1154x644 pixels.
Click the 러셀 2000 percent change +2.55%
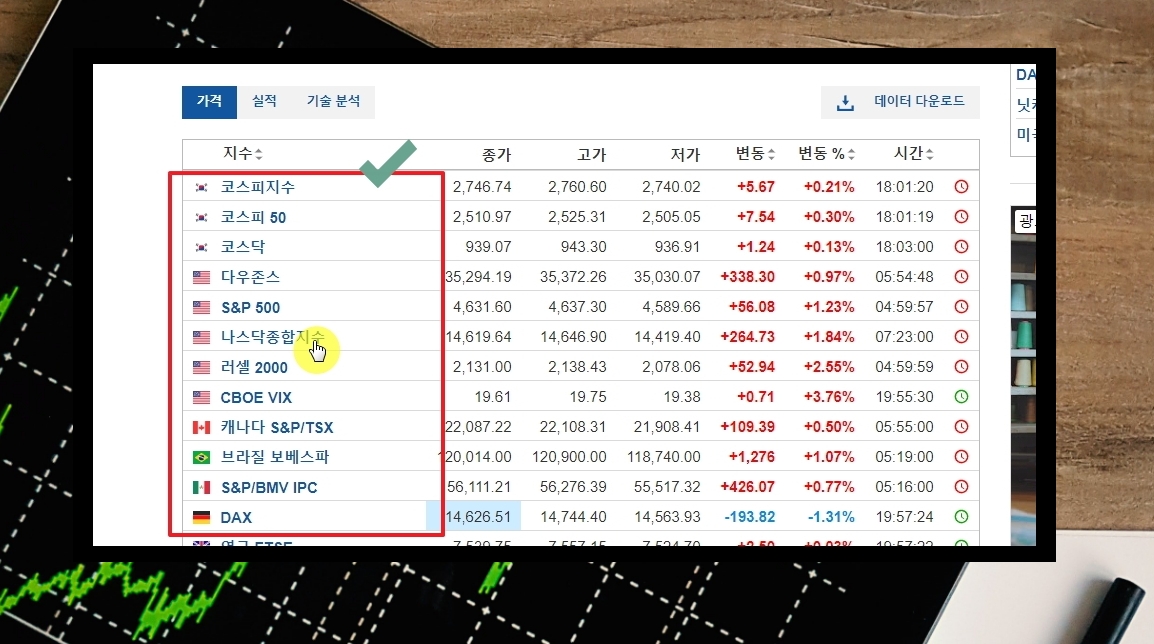click(x=829, y=367)
